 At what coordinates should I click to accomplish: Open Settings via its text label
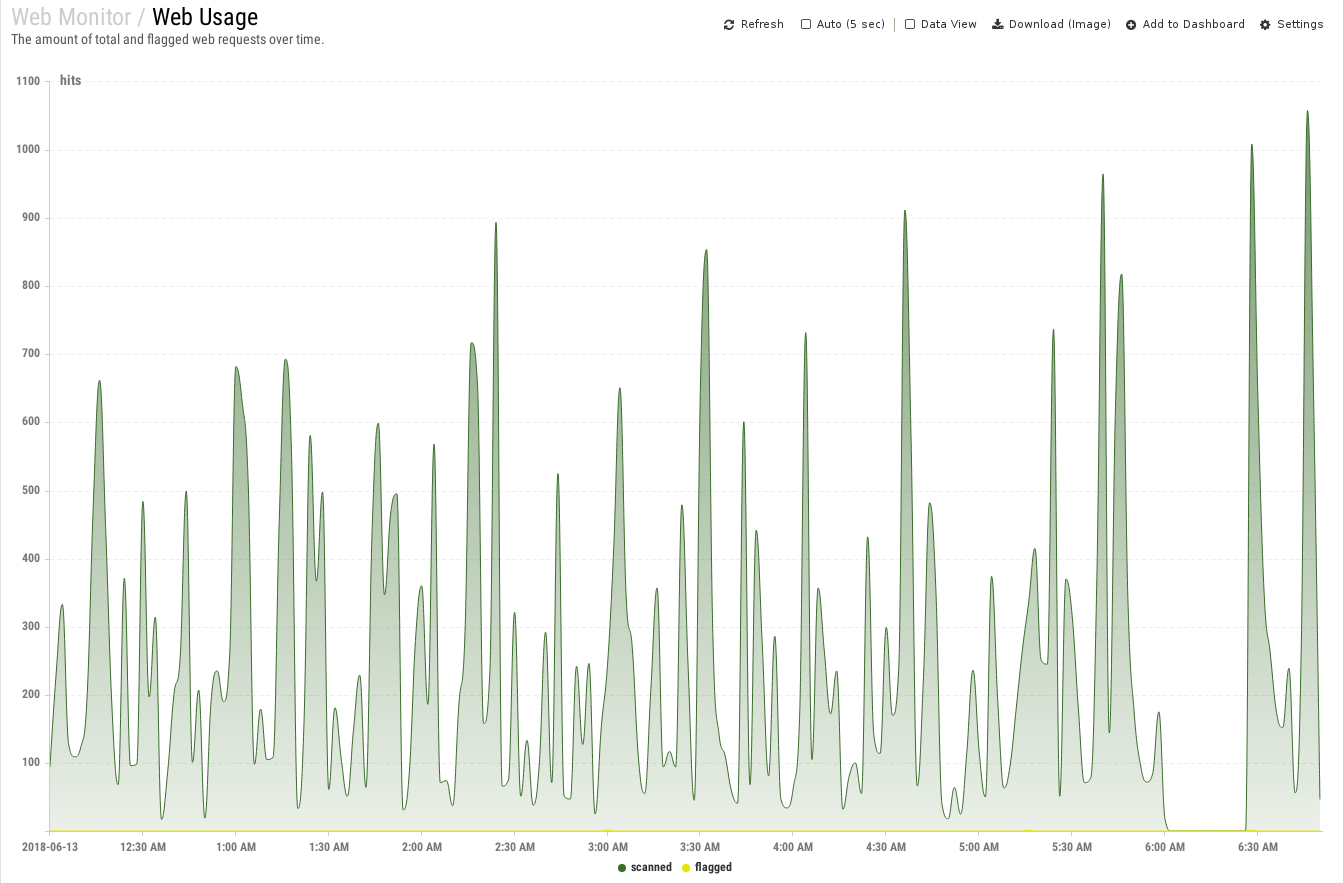coord(1300,24)
